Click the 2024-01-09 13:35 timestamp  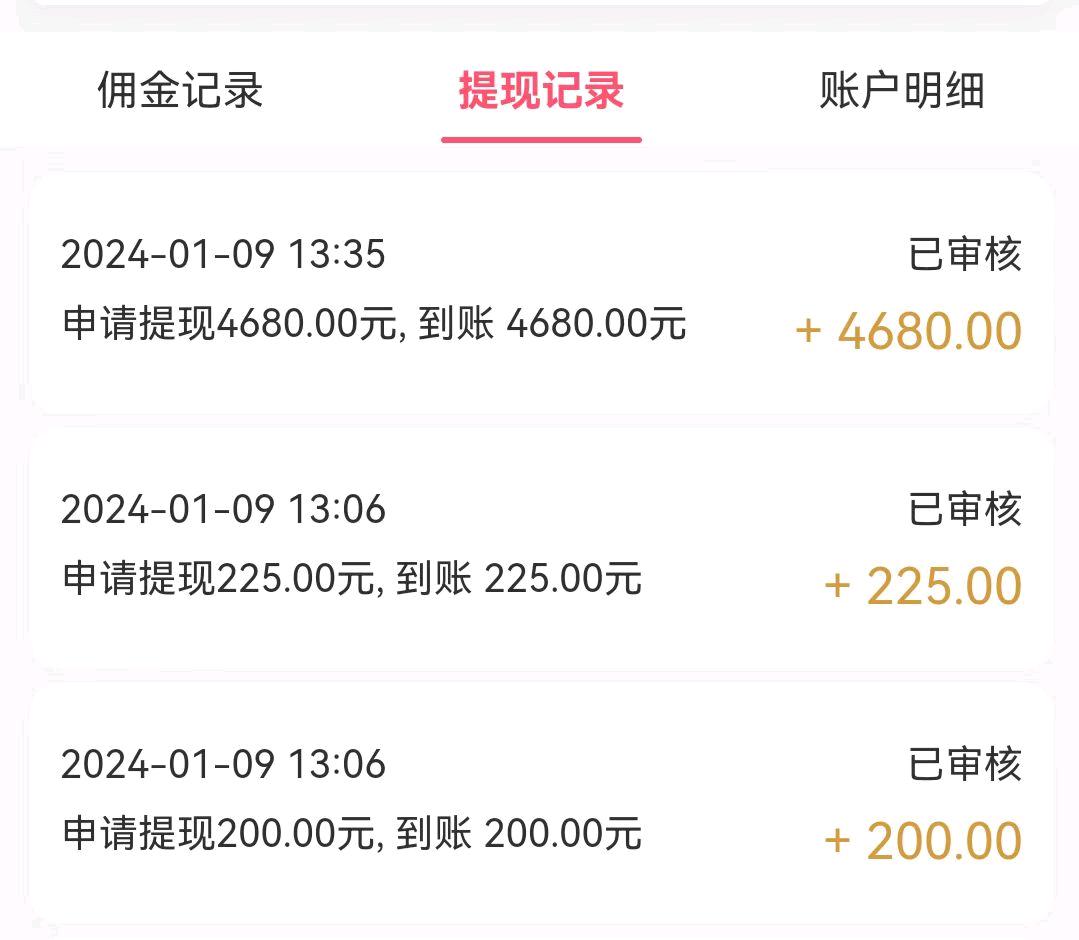click(x=223, y=255)
